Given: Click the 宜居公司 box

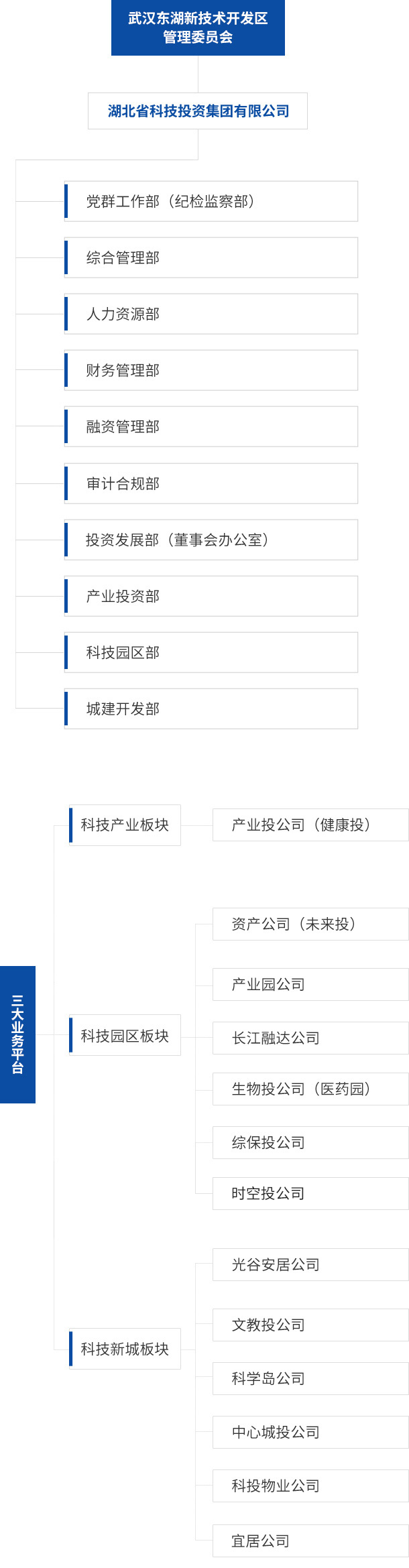Looking at the screenshot, I should pos(310,1541).
